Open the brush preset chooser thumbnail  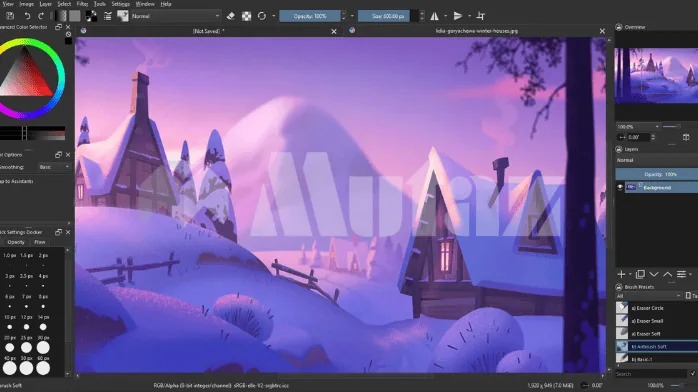122,16
